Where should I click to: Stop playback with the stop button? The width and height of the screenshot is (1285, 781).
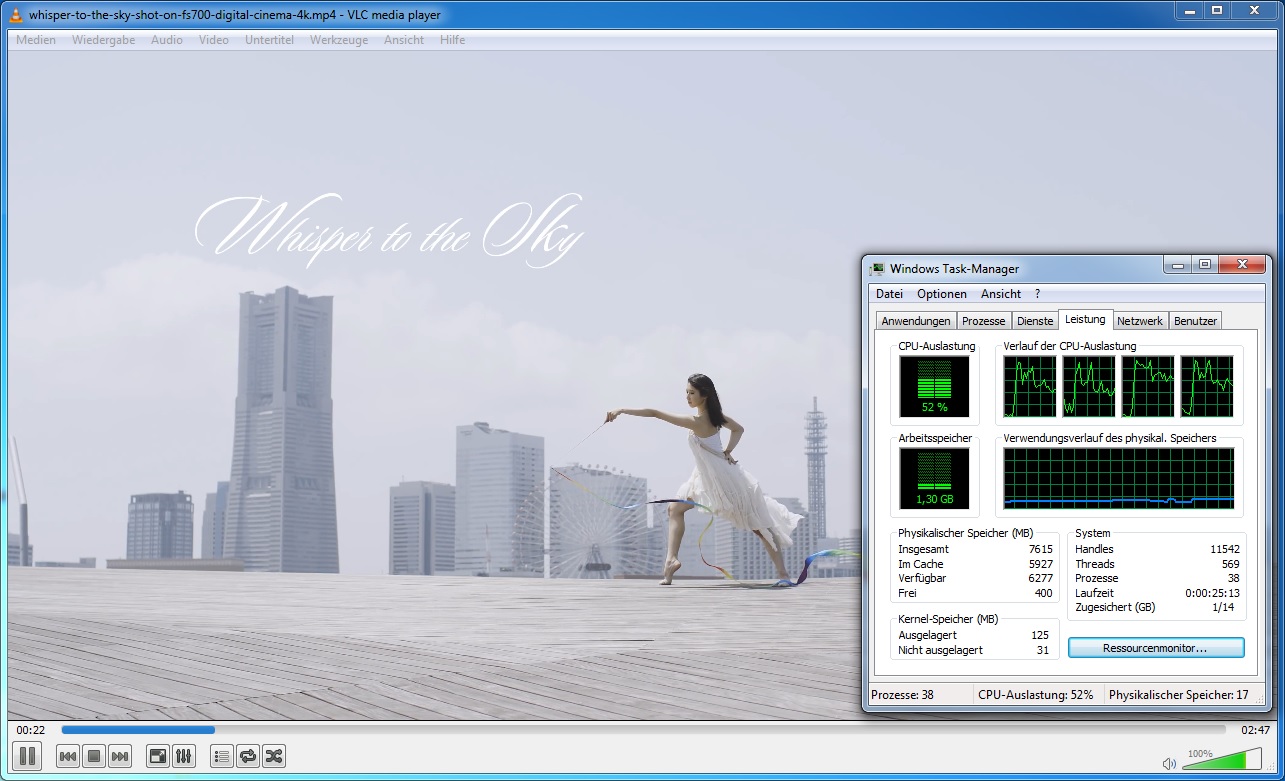point(94,756)
